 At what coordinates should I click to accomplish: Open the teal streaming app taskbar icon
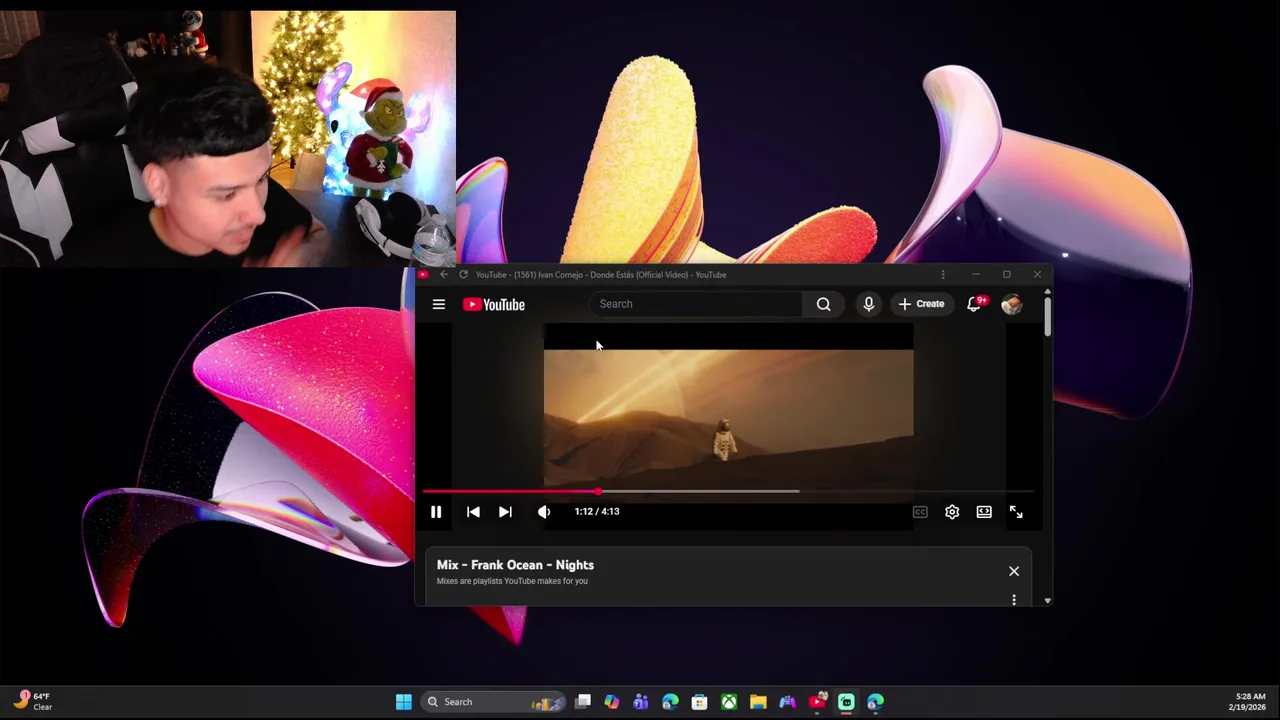(x=846, y=702)
